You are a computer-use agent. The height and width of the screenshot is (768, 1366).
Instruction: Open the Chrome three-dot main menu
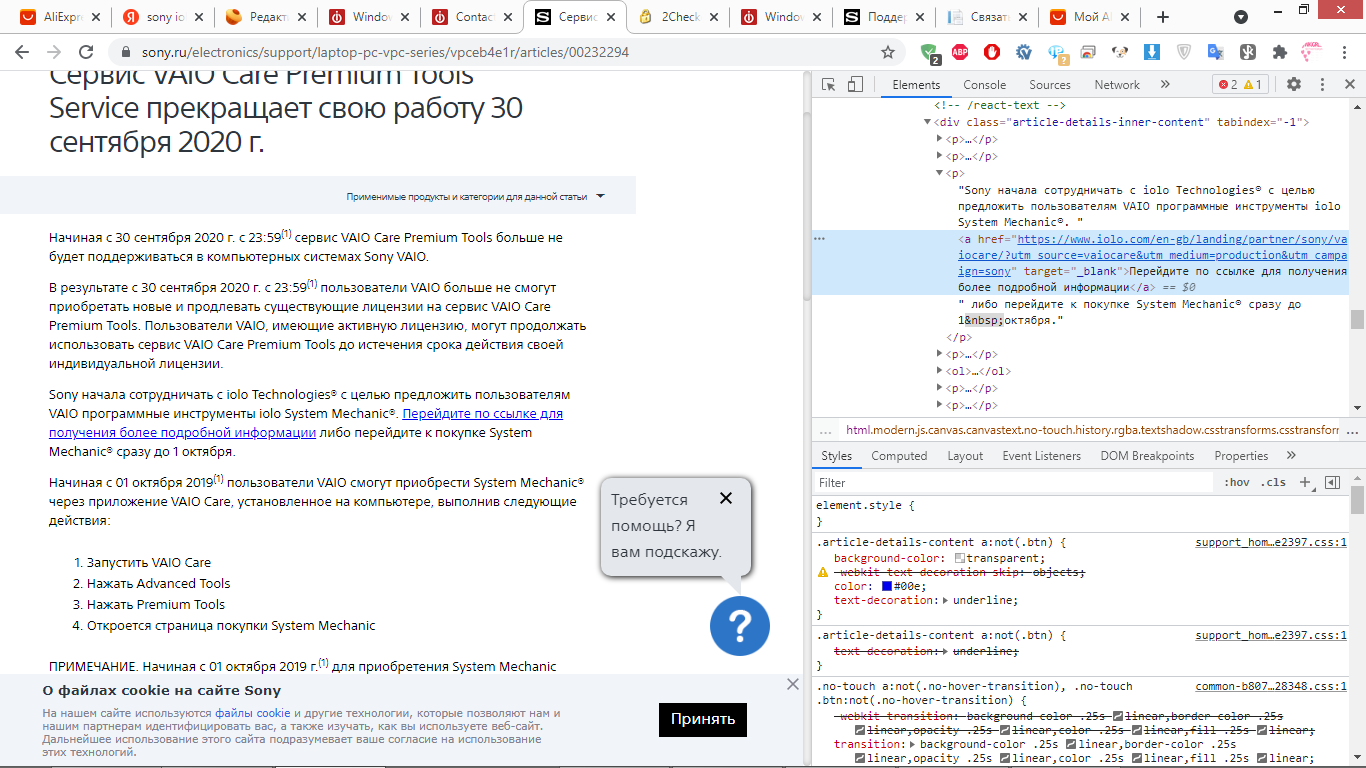(1344, 52)
